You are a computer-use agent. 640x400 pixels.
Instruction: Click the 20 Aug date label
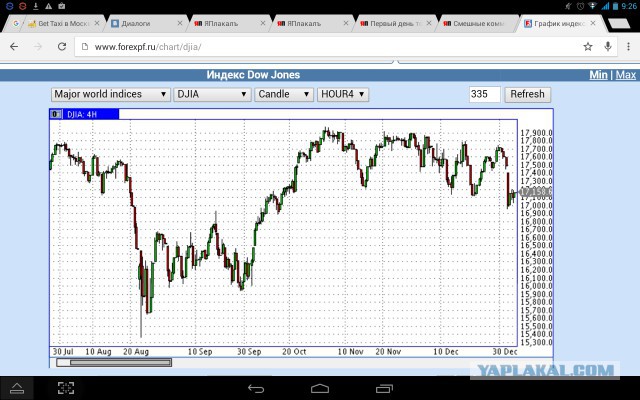[136, 351]
